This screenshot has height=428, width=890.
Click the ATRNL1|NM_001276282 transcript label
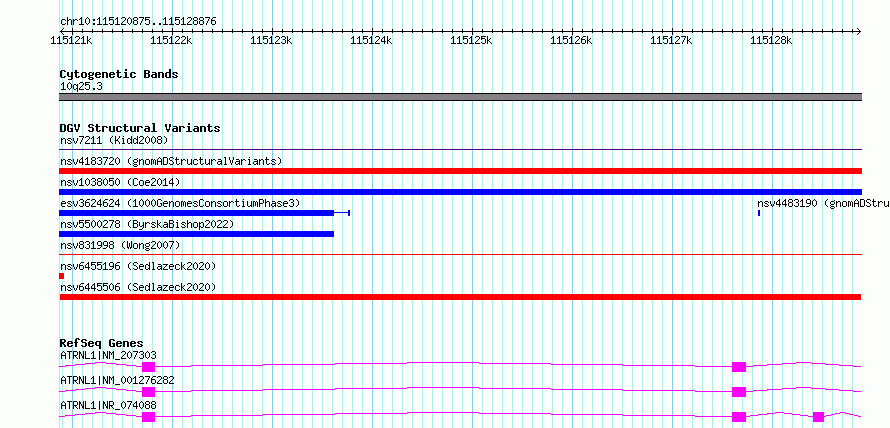[117, 380]
